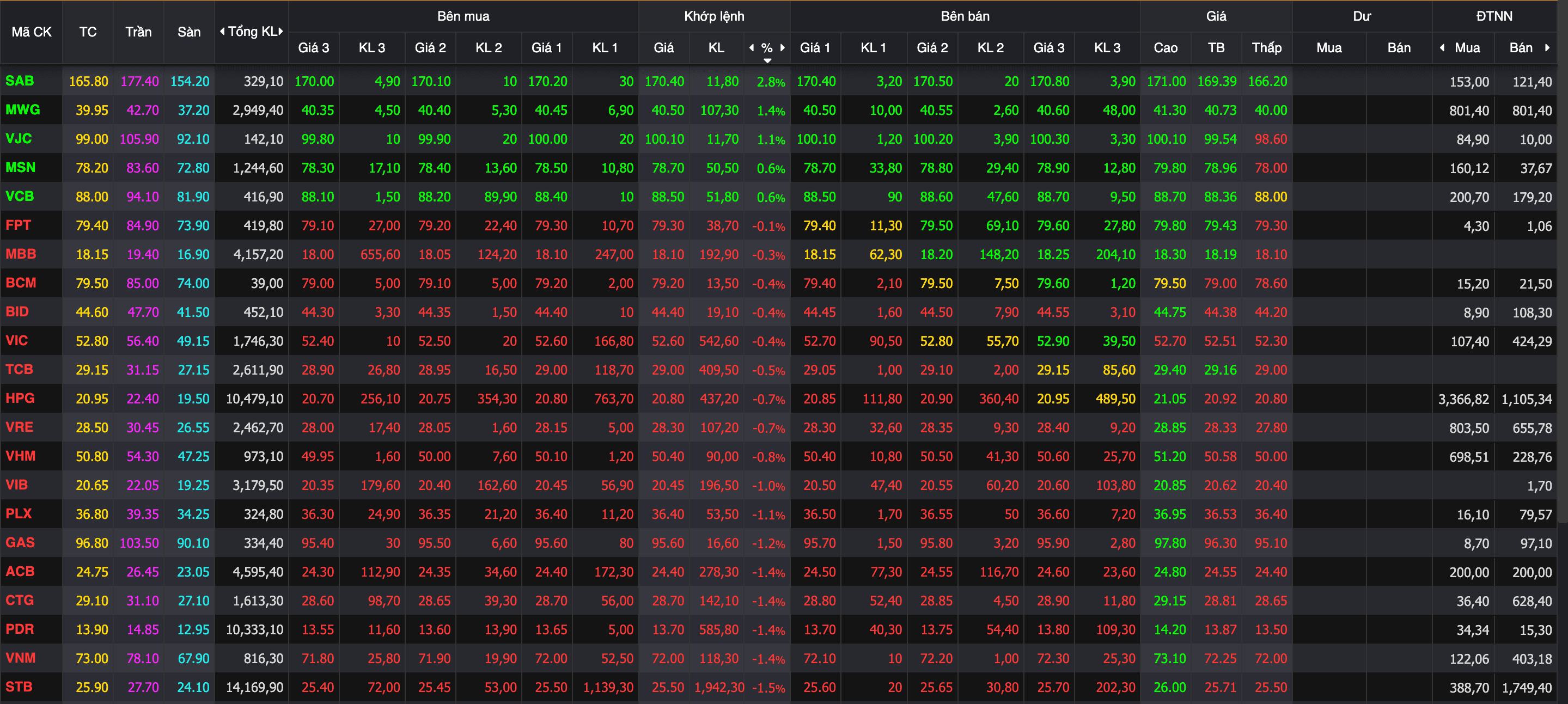1568x704 pixels.
Task: Click the left arrow beside Tổng KL
Action: (x=222, y=32)
